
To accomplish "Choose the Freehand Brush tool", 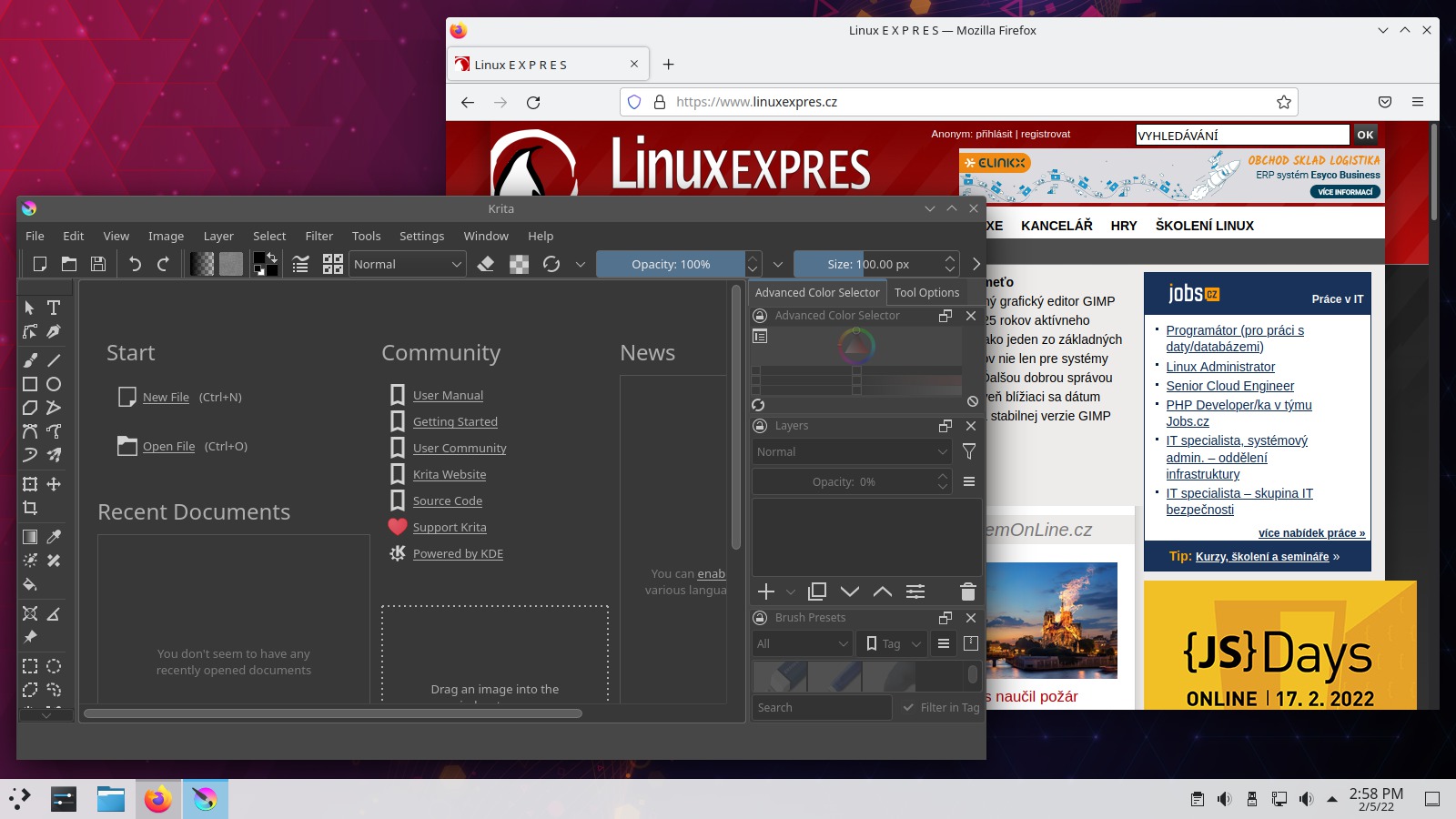I will coord(30,360).
